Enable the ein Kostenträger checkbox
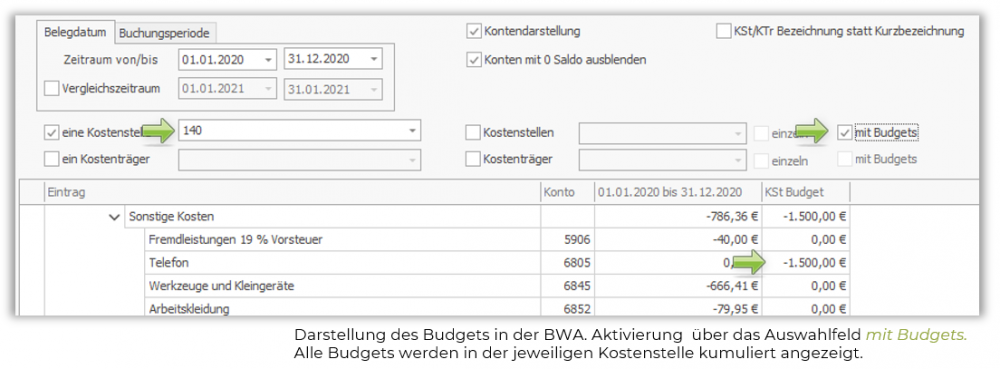Image resolution: width=1000 pixels, height=369 pixels. pyautogui.click(x=52, y=159)
